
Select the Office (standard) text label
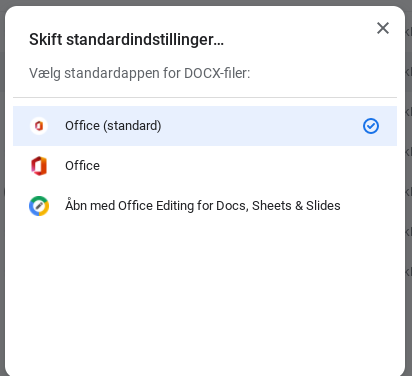point(113,126)
